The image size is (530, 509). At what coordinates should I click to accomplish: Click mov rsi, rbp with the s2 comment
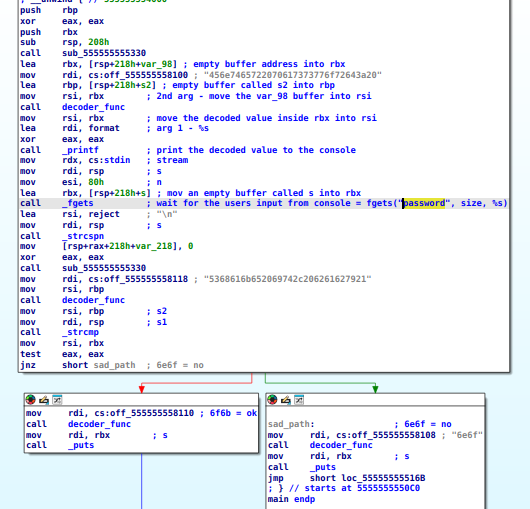coord(93,311)
